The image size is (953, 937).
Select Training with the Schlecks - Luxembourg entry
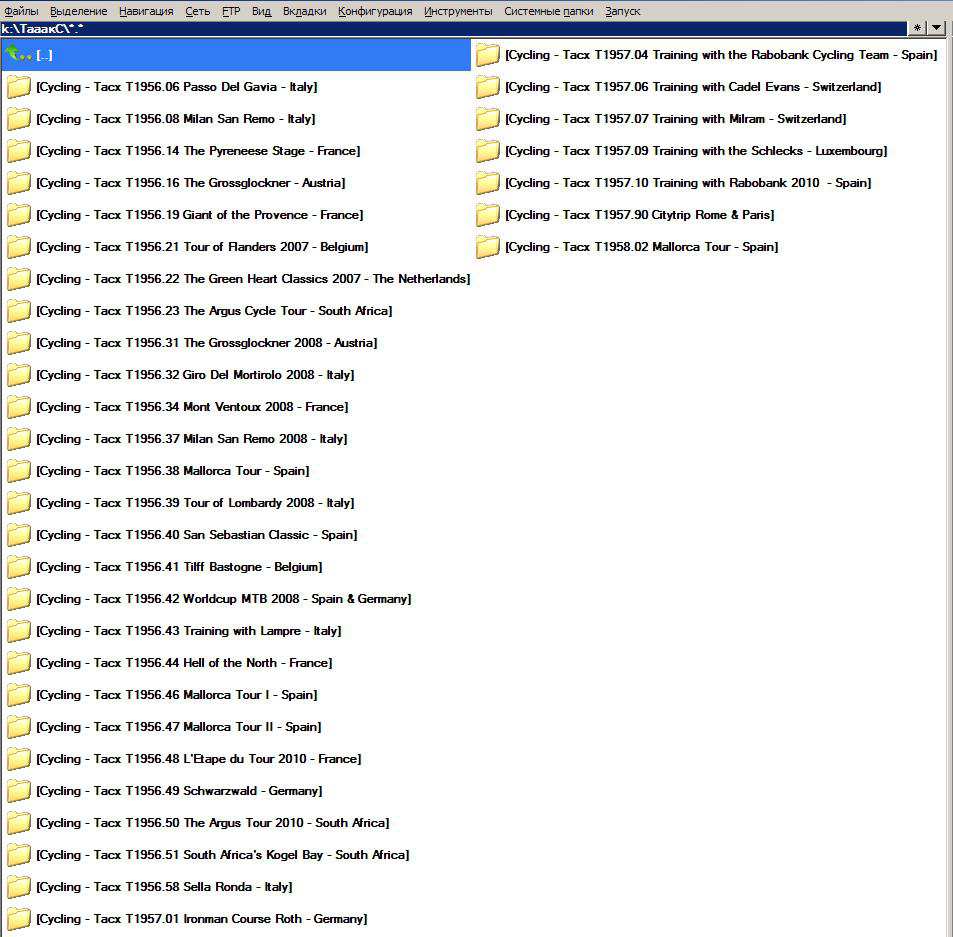point(696,151)
